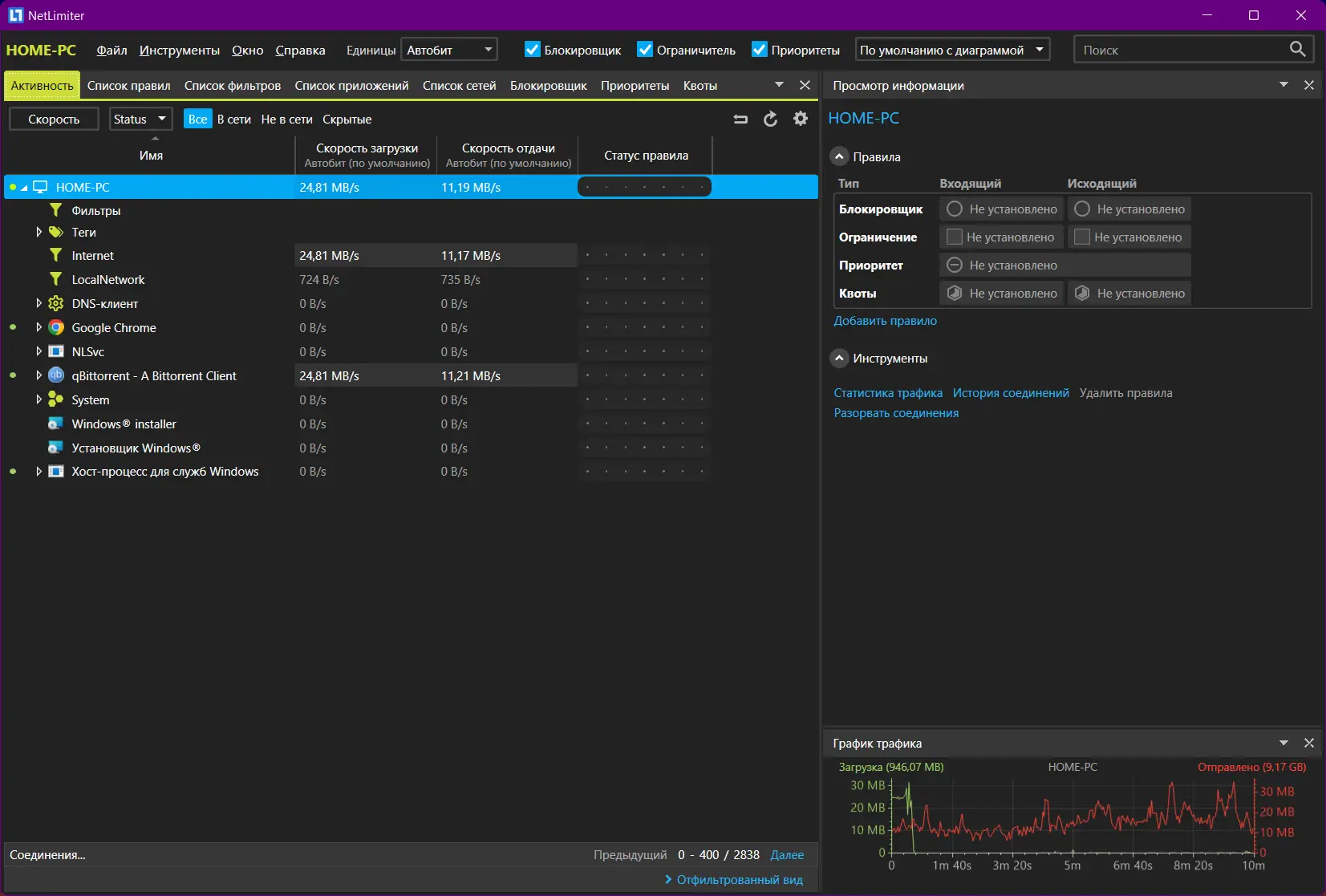Image resolution: width=1326 pixels, height=896 pixels.
Task: Click the swap arrows icon in toolbar
Action: (740, 119)
